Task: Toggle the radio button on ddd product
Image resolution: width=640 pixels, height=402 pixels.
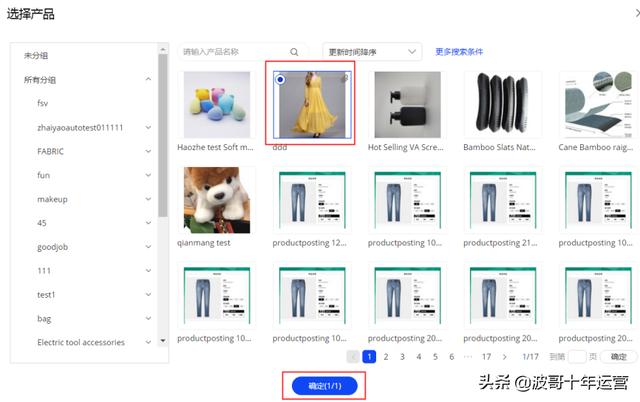Action: 280,79
